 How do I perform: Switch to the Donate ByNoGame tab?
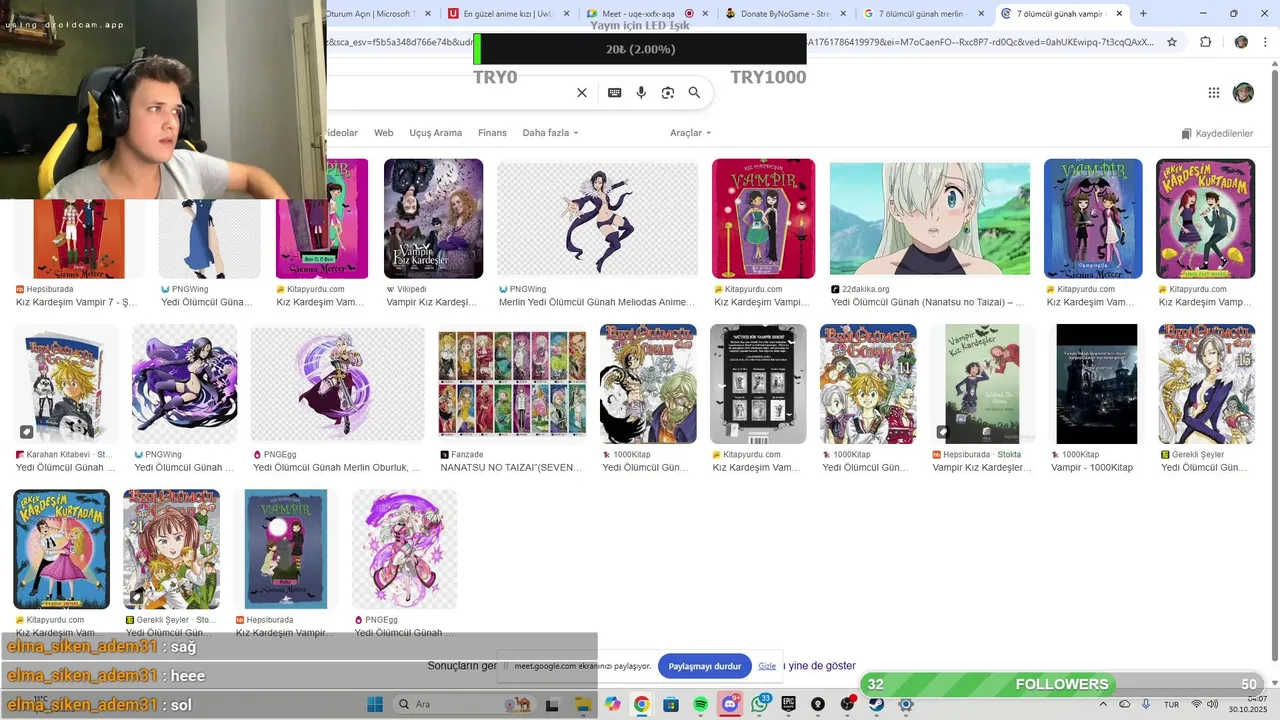pos(788,14)
